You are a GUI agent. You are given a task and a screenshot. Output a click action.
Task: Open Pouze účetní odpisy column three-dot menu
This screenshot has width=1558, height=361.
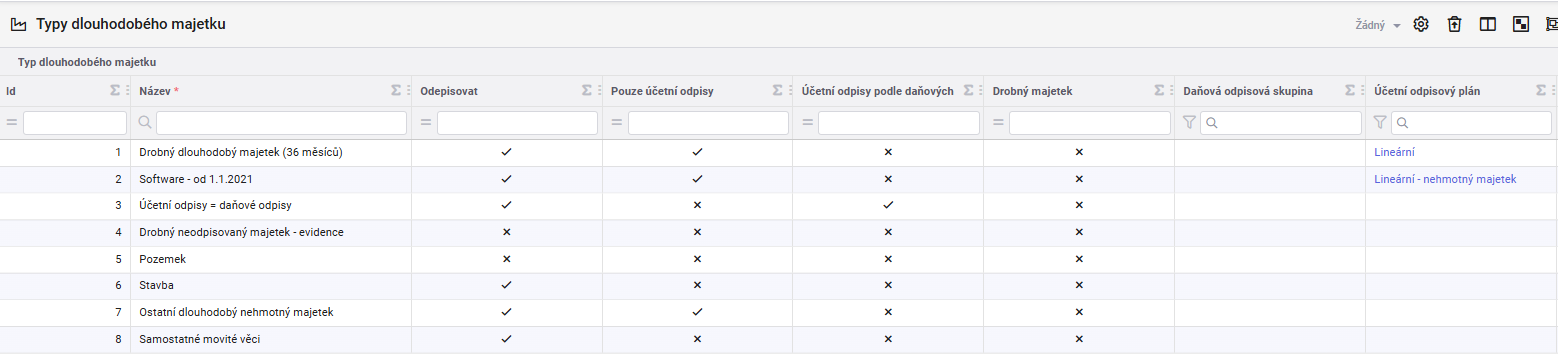click(789, 90)
